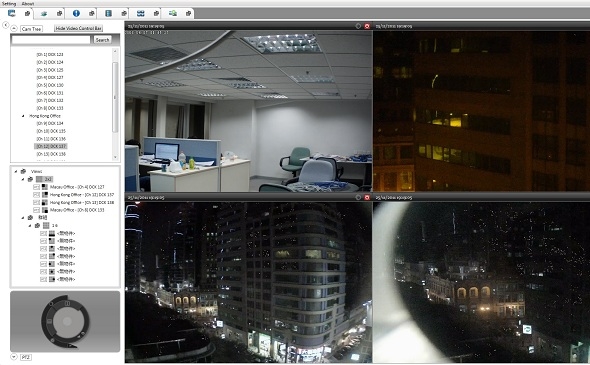Close the bottom-left night street feed
This screenshot has height=365, width=590.
367,197
